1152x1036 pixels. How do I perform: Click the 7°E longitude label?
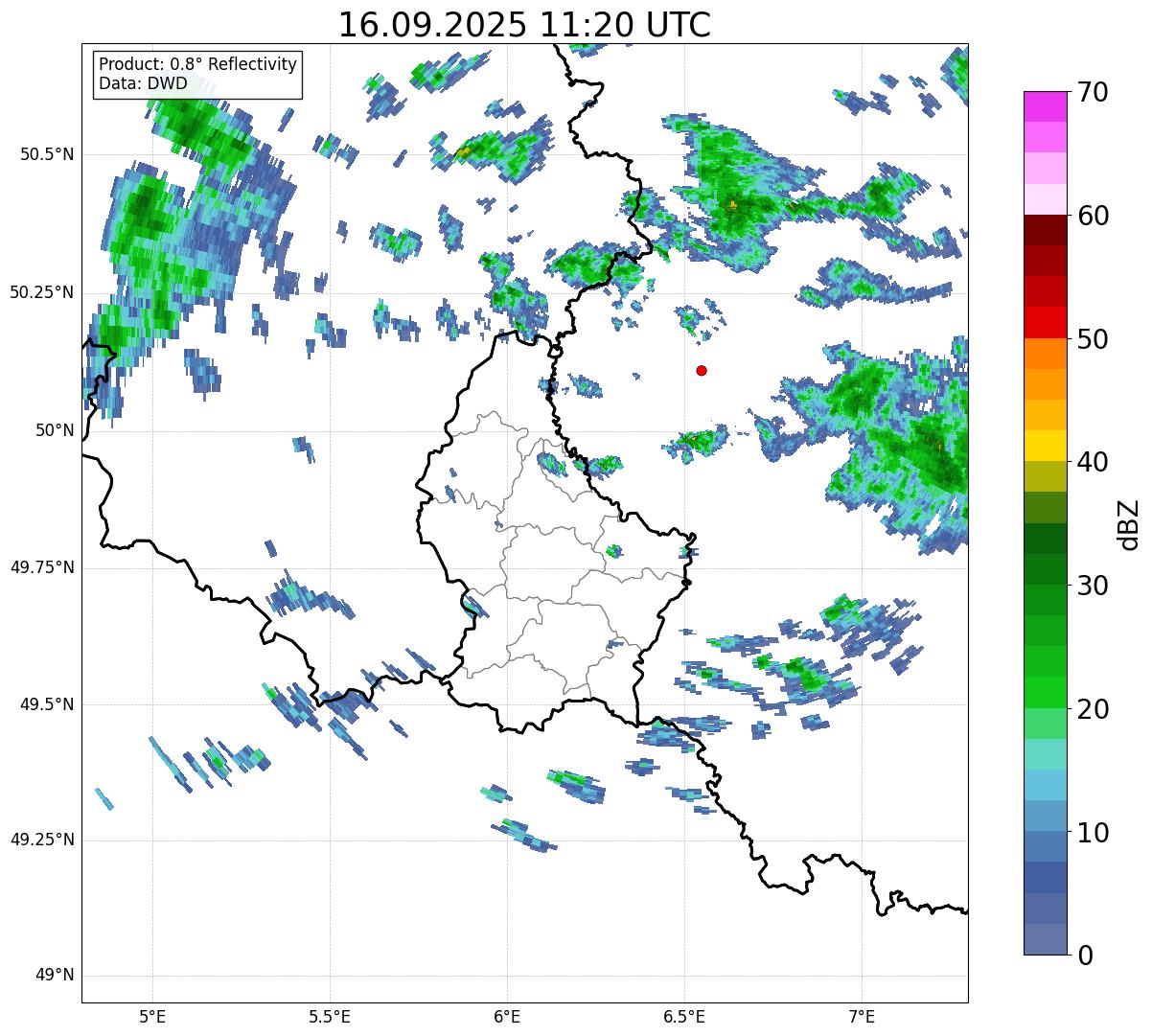tap(862, 1016)
